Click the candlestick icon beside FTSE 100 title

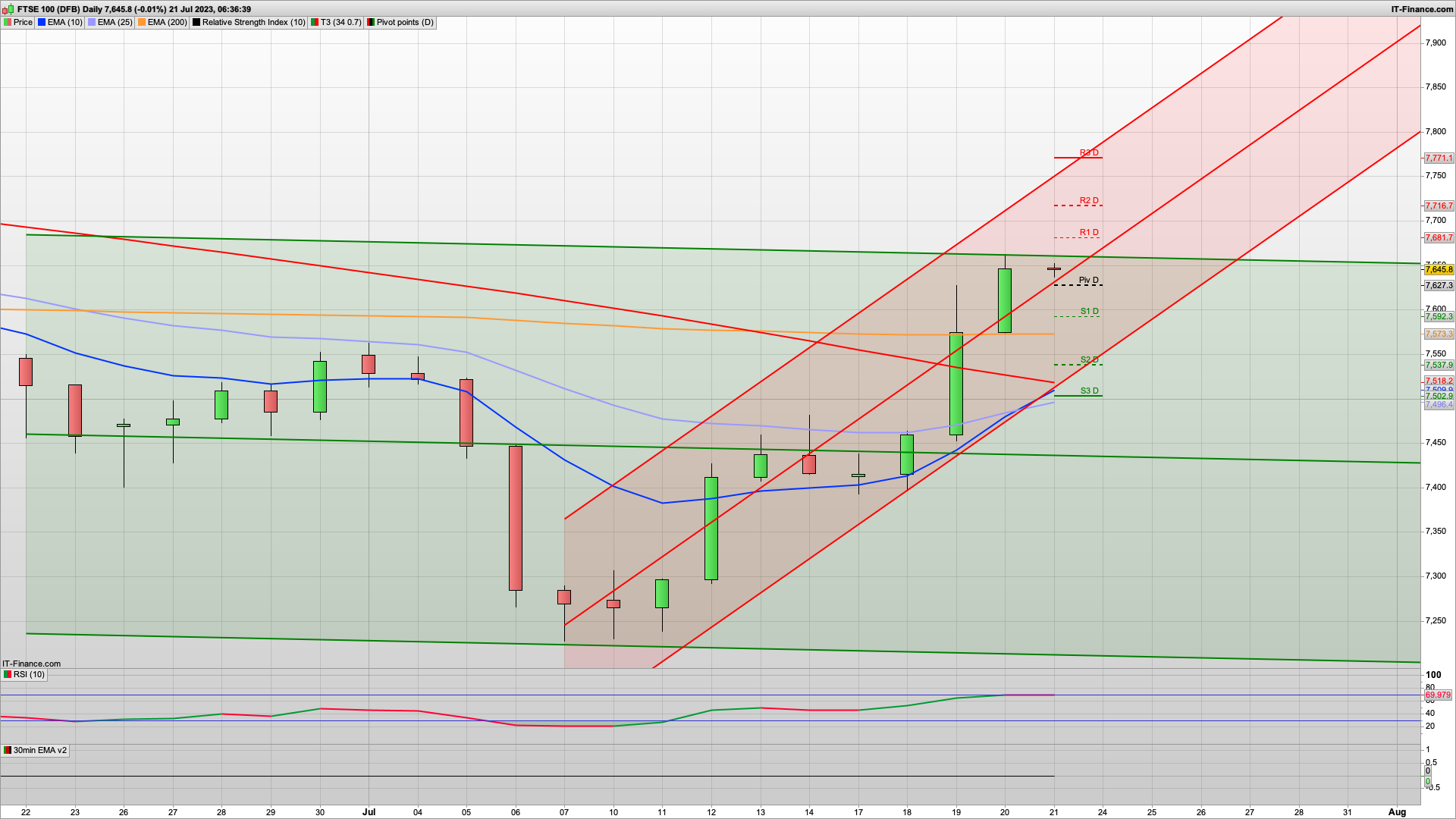point(8,9)
